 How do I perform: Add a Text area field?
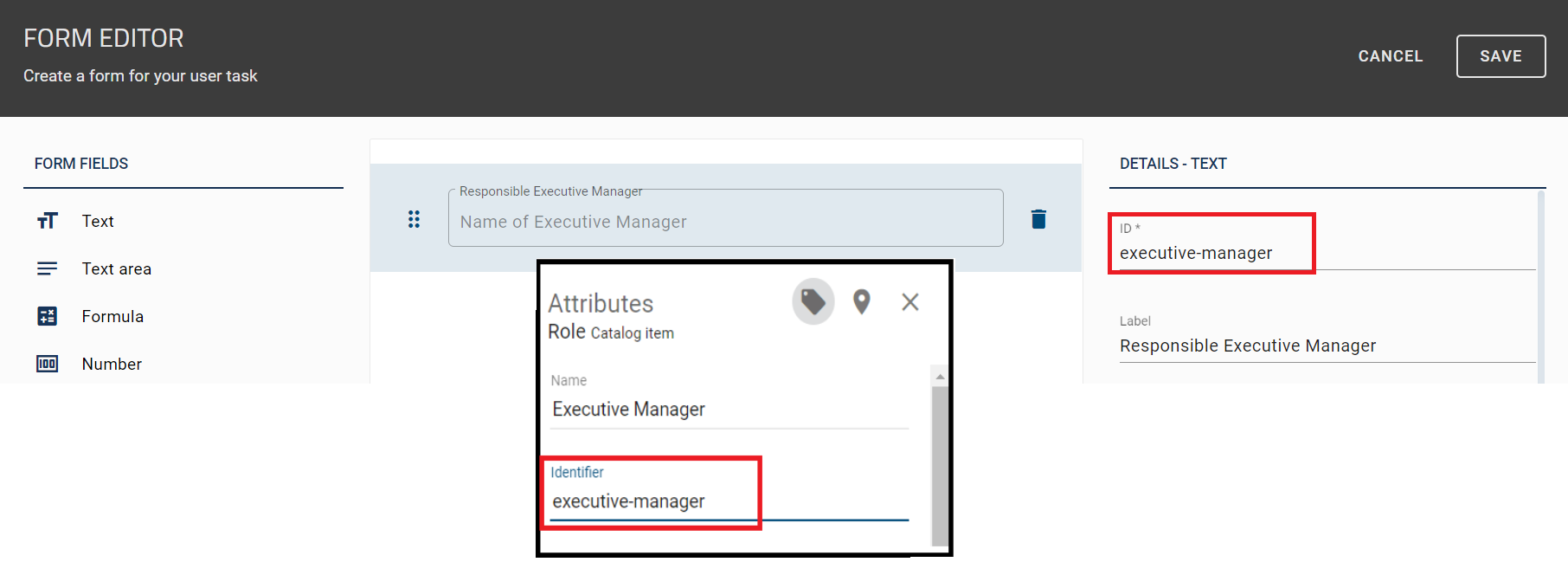click(x=117, y=268)
